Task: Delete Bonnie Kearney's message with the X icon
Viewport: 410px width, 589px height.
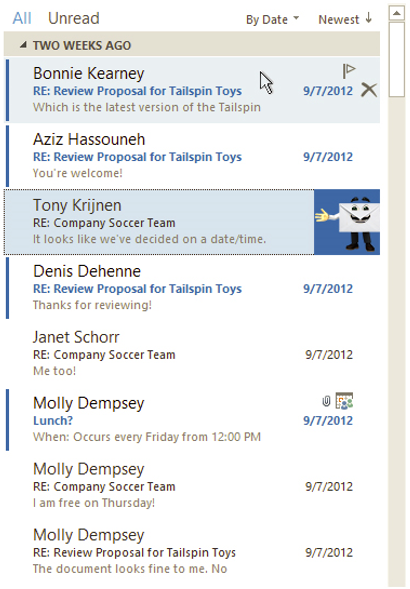Action: [x=369, y=90]
